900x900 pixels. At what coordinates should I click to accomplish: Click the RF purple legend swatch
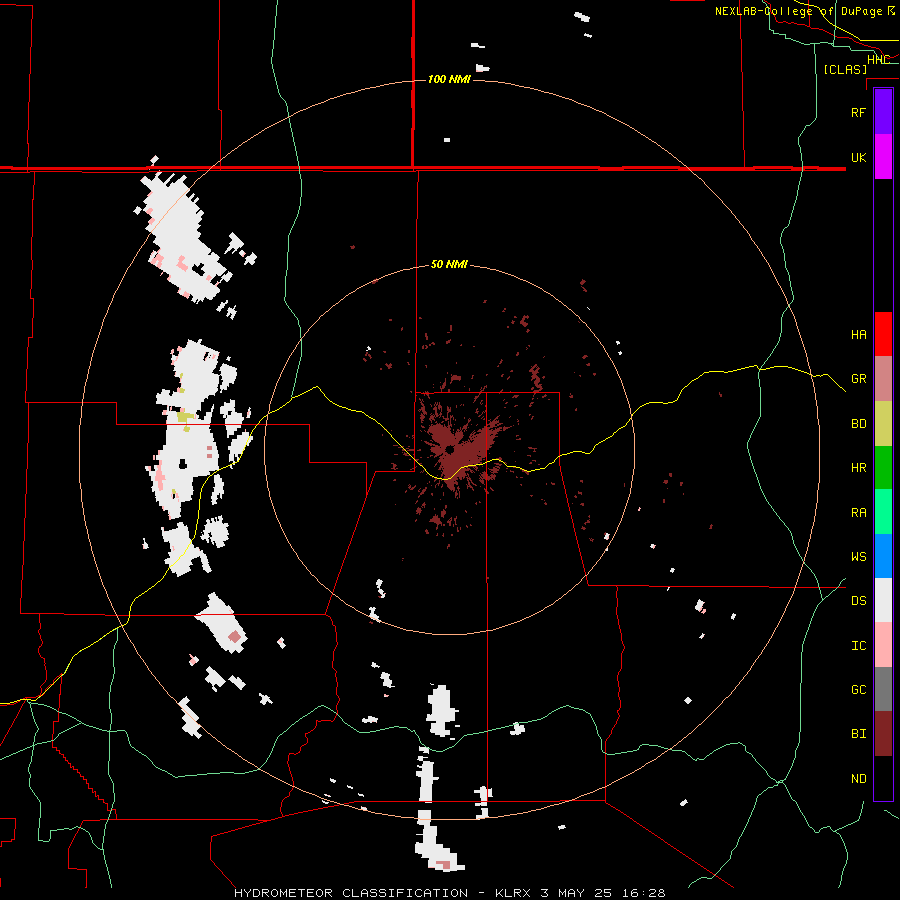pos(883,111)
